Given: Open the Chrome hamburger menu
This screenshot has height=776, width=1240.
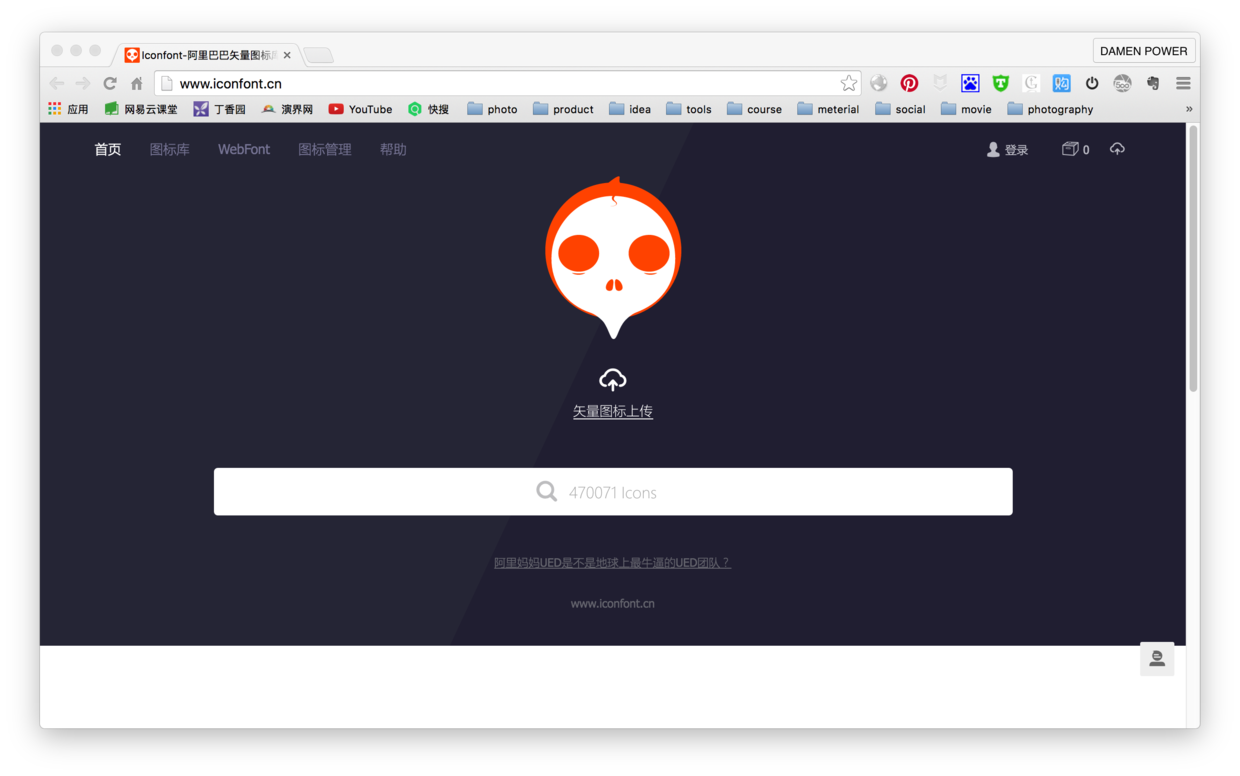Looking at the screenshot, I should click(x=1183, y=83).
